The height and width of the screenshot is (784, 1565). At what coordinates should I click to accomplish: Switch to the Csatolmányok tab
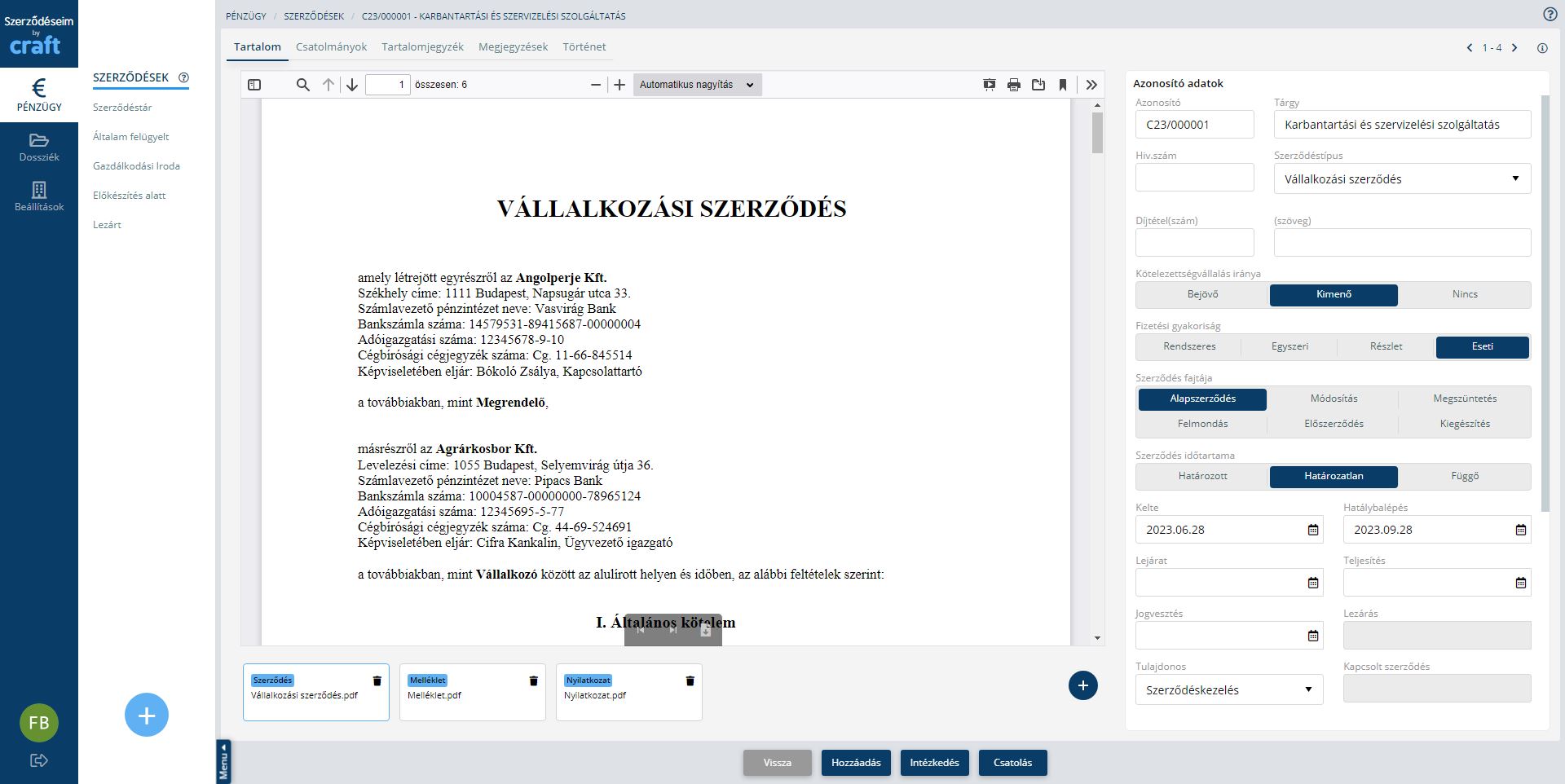click(x=331, y=46)
